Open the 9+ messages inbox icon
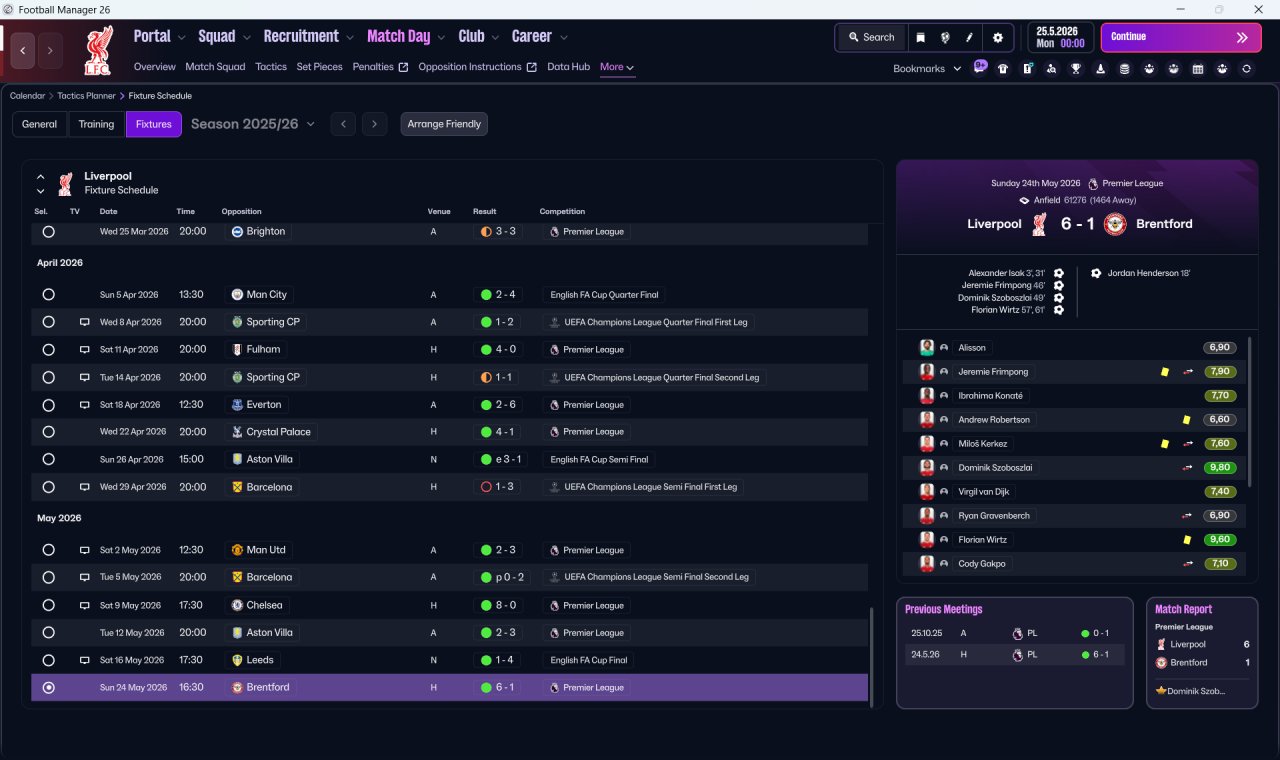 click(980, 67)
